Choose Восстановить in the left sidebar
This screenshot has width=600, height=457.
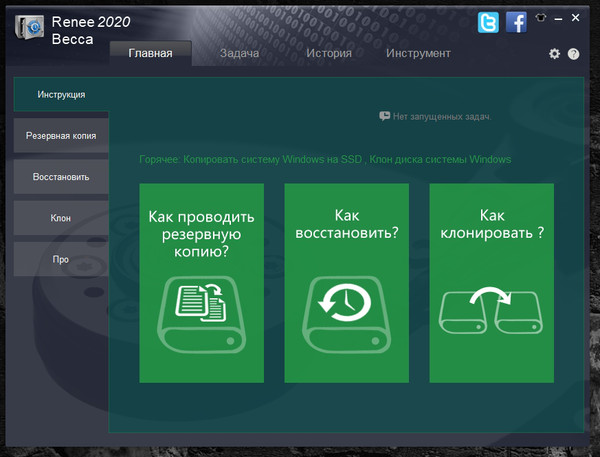pos(61,177)
